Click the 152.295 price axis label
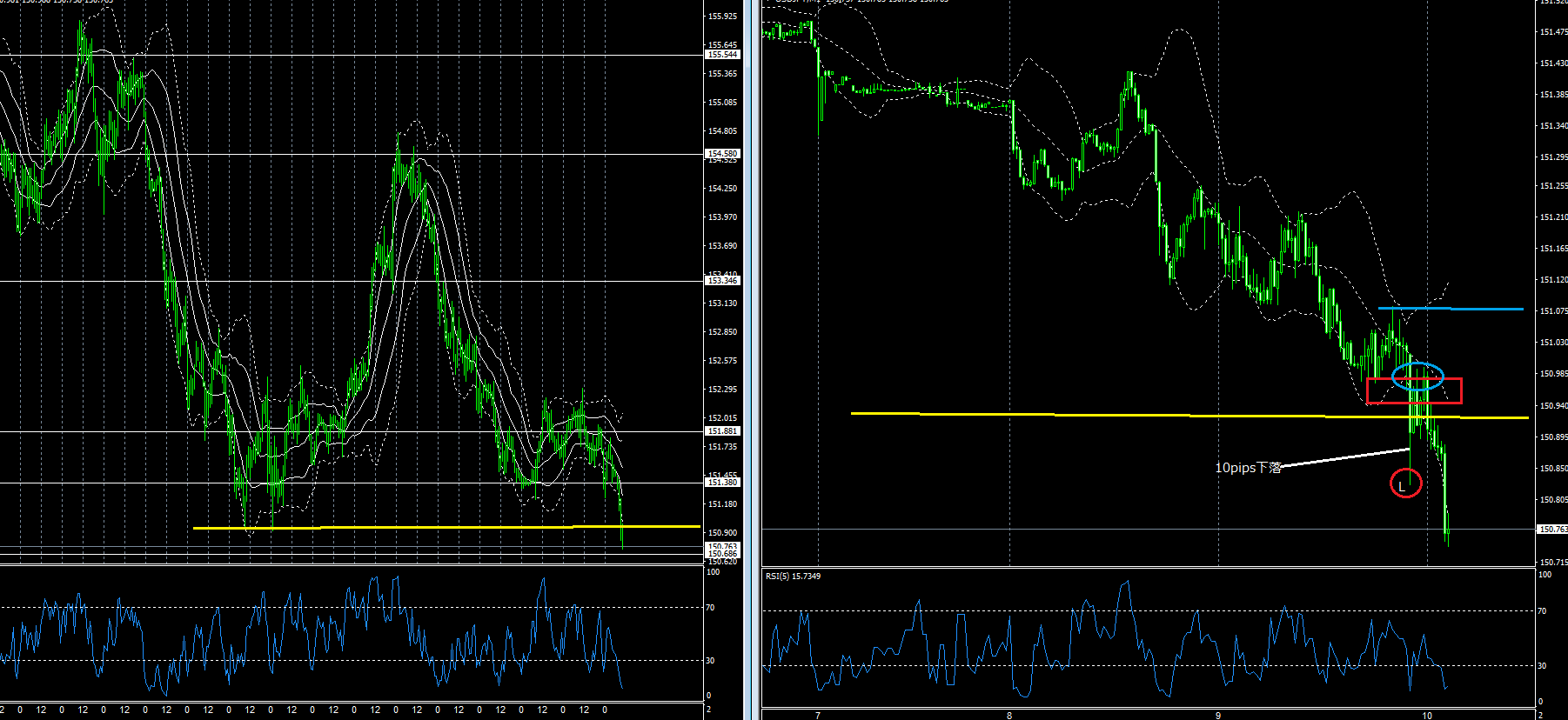Viewport: 1568px width, 720px height. pos(722,389)
